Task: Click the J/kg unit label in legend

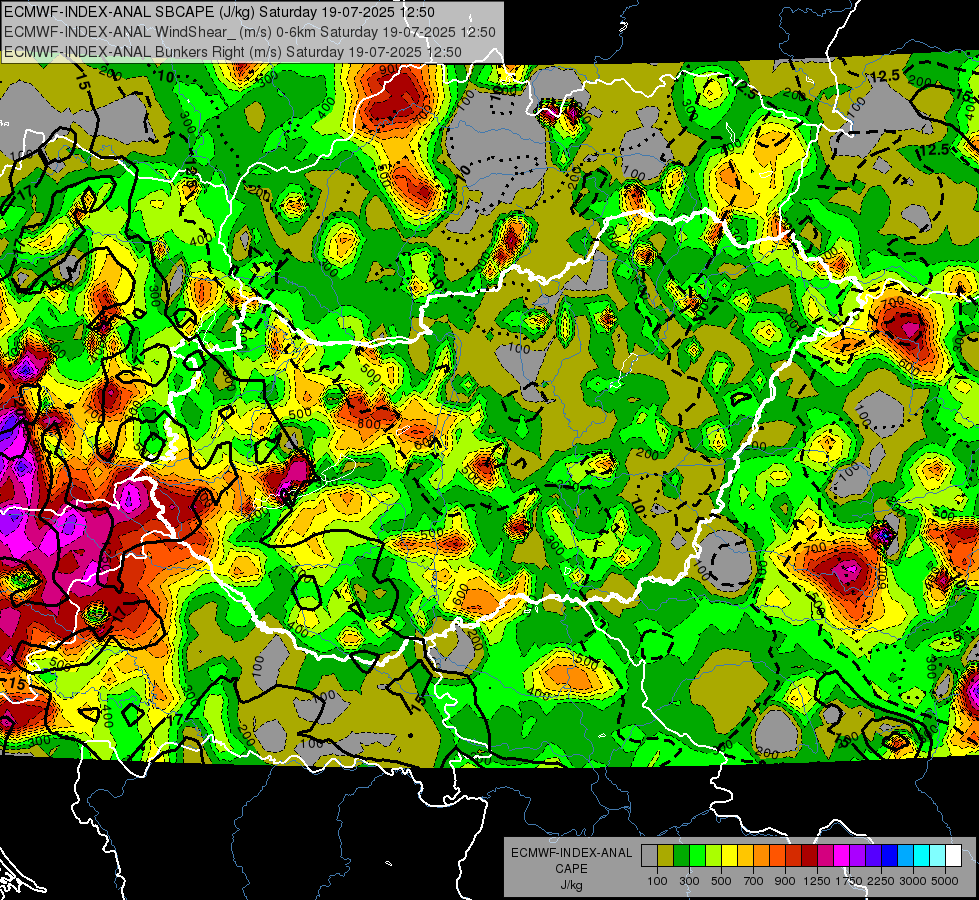Action: click(571, 885)
